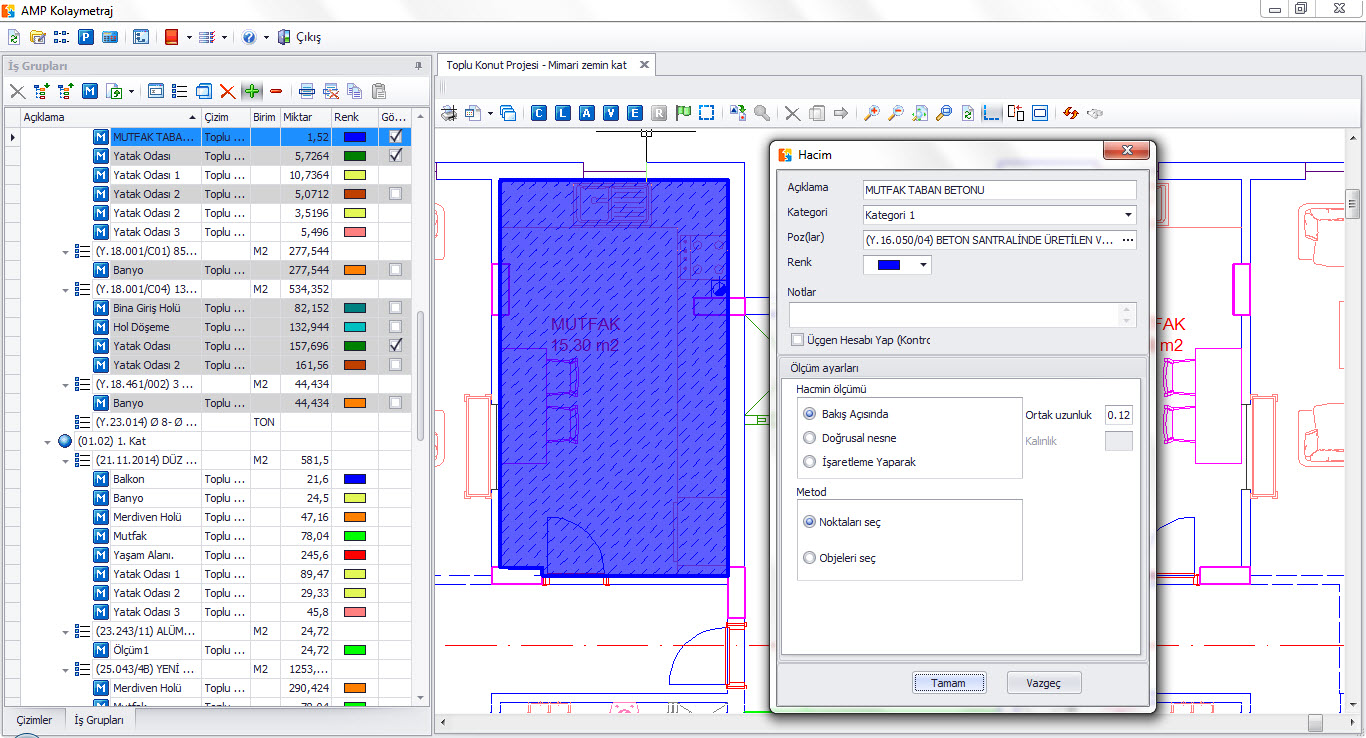Click the Ortak uzunluk value field

[x=1118, y=415]
